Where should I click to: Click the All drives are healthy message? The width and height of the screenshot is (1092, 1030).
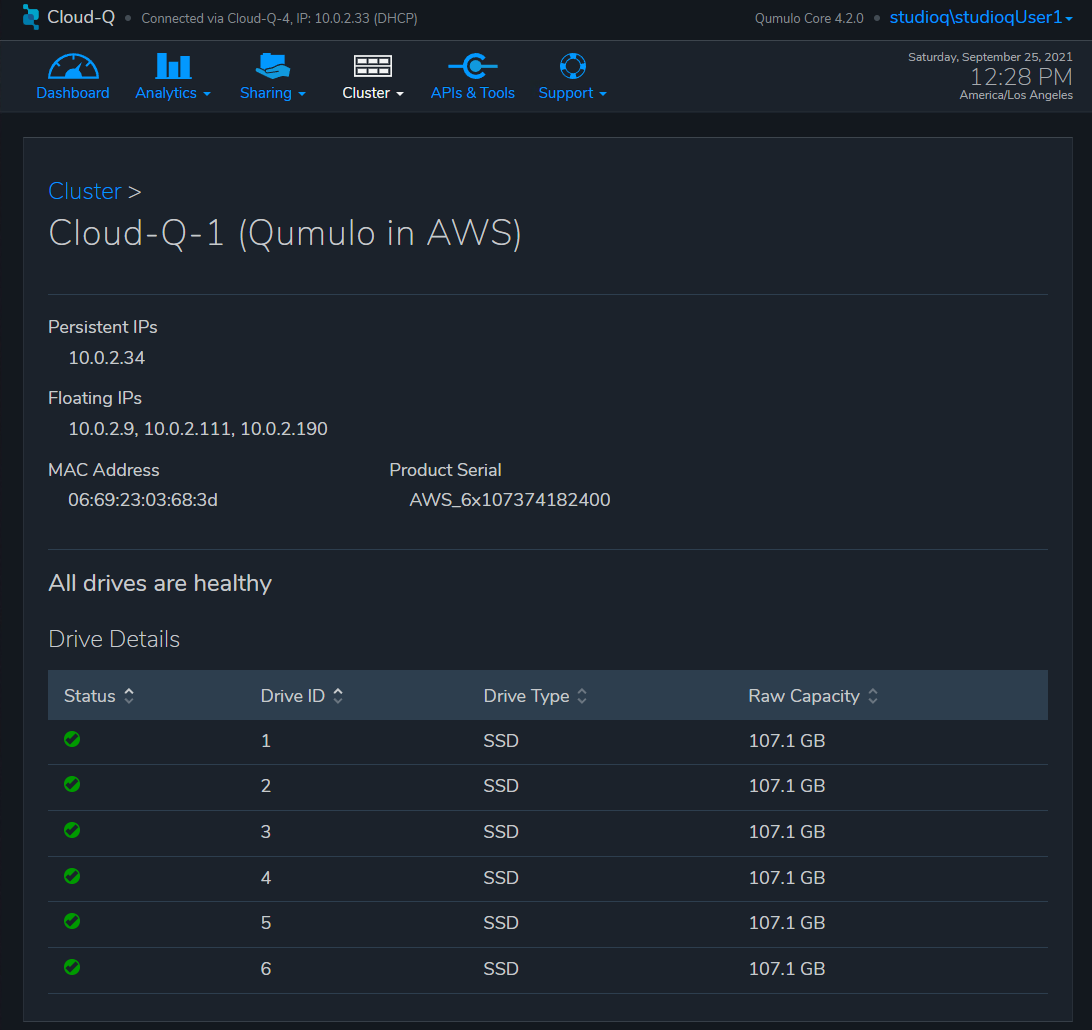tap(160, 584)
